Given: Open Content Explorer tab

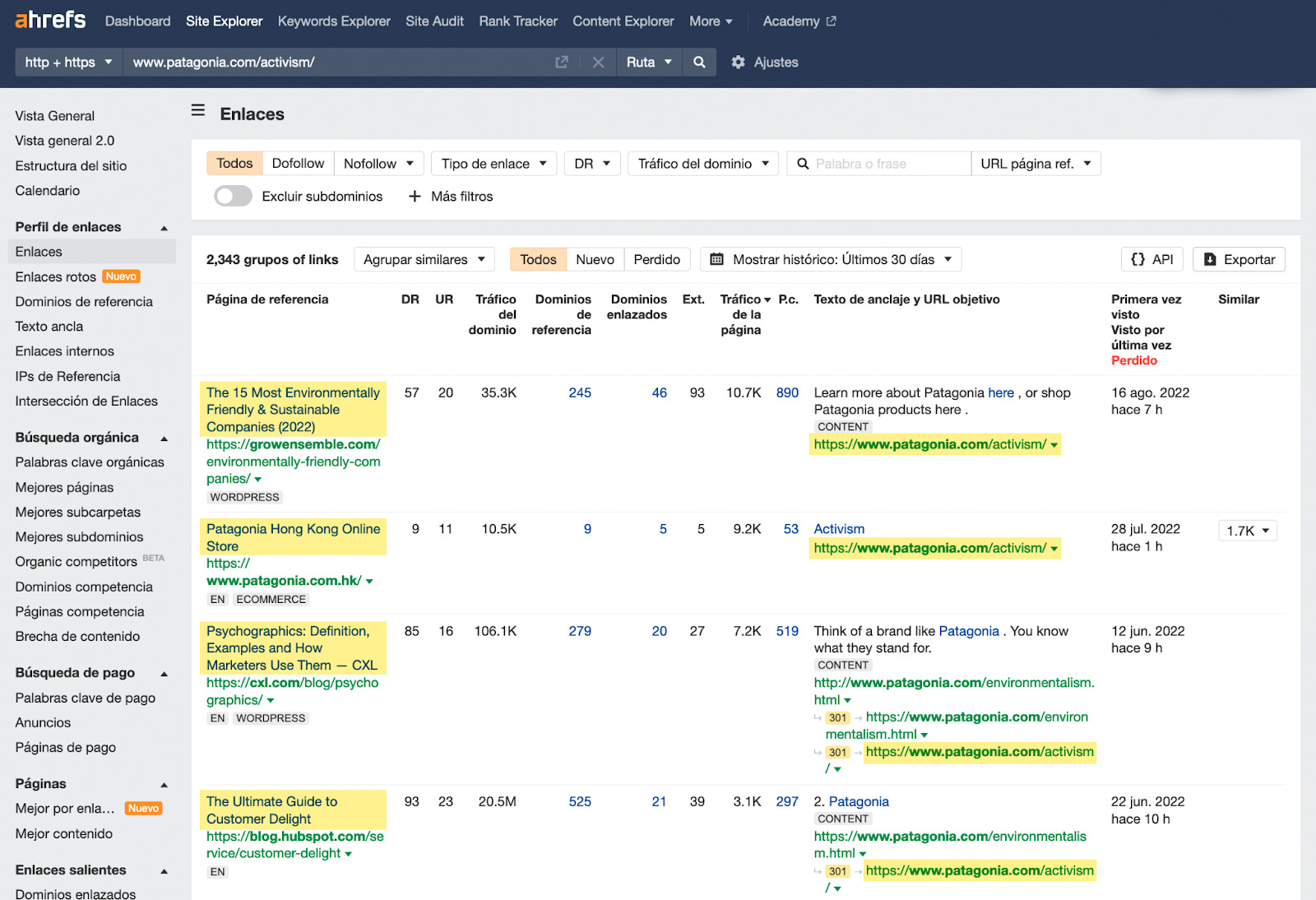Looking at the screenshot, I should click(x=623, y=21).
